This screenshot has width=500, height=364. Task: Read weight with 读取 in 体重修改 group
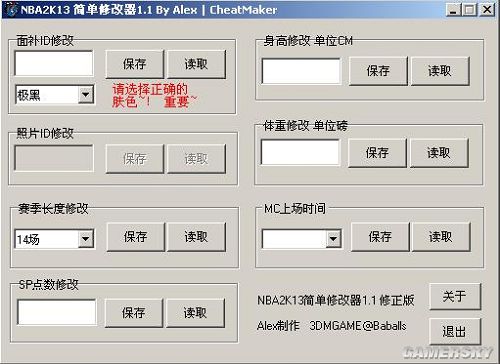click(439, 153)
